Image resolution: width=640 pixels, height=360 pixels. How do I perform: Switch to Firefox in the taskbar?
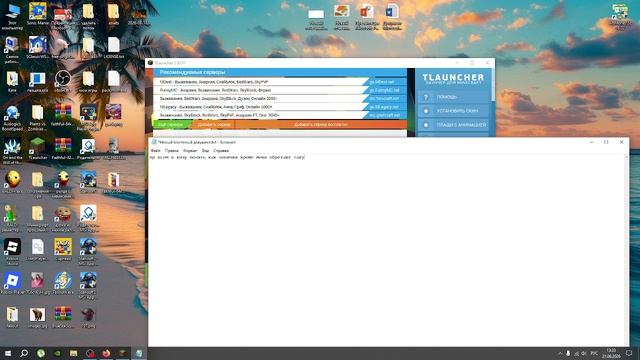coord(106,353)
